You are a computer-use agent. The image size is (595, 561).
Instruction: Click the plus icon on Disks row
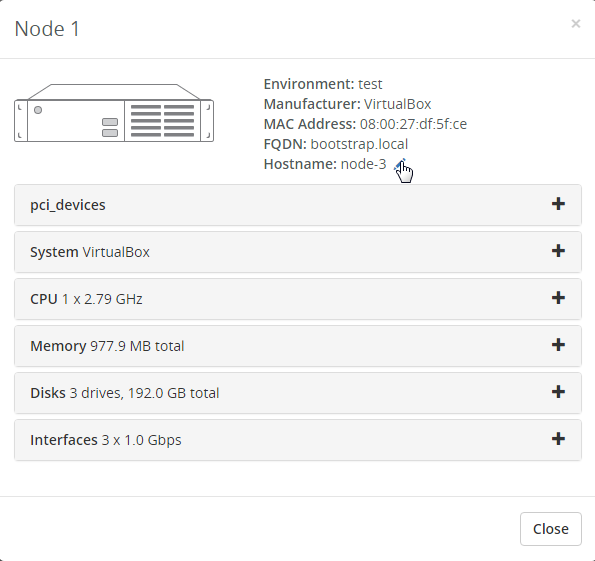(x=558, y=392)
